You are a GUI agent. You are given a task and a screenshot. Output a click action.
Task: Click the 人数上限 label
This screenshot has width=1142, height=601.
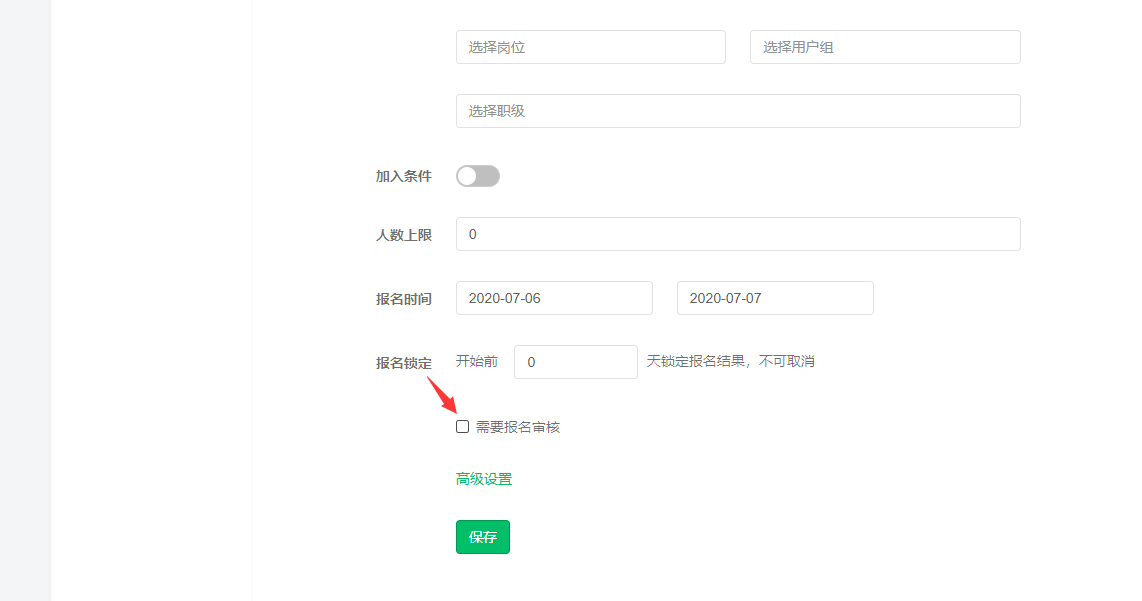pyautogui.click(x=403, y=235)
